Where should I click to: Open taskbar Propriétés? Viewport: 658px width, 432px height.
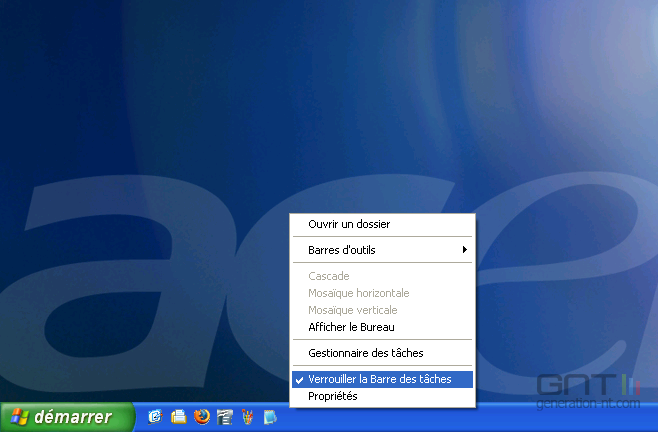coord(382,396)
